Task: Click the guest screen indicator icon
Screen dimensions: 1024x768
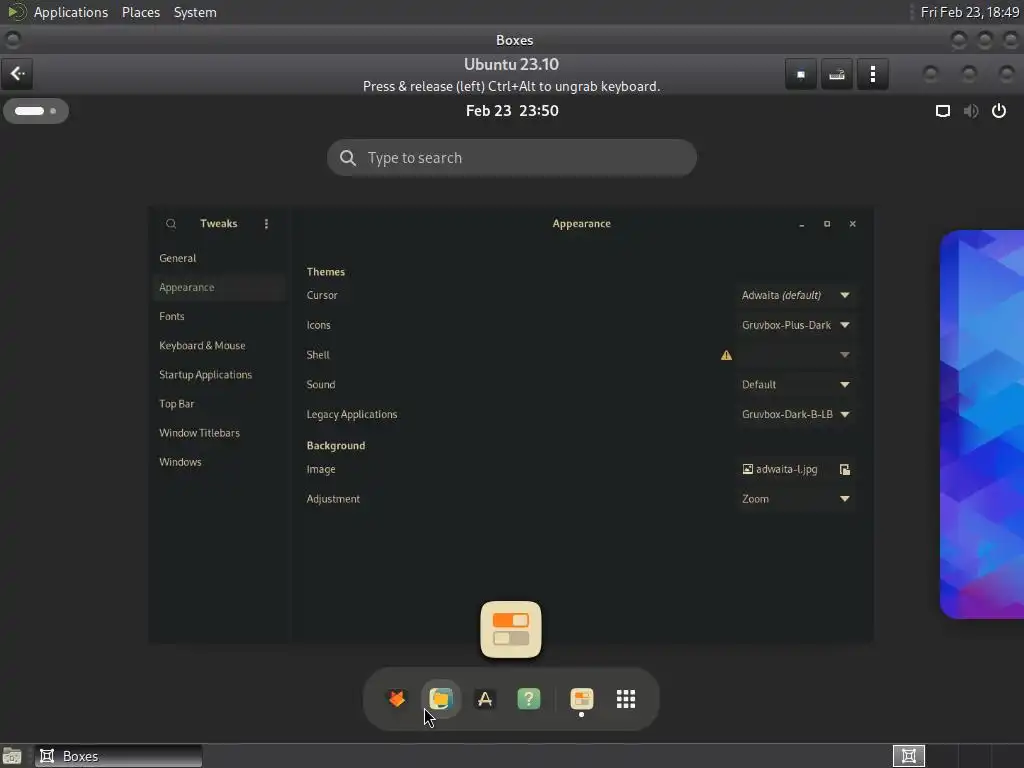Action: [x=942, y=111]
